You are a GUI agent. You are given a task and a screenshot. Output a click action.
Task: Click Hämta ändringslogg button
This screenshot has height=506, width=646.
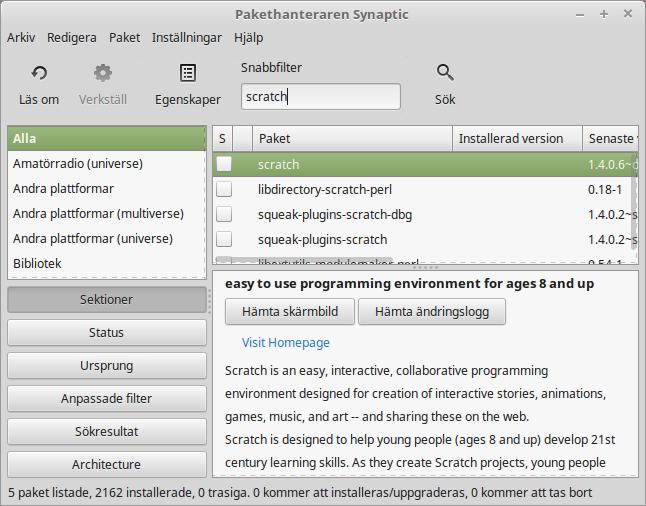pyautogui.click(x=432, y=312)
